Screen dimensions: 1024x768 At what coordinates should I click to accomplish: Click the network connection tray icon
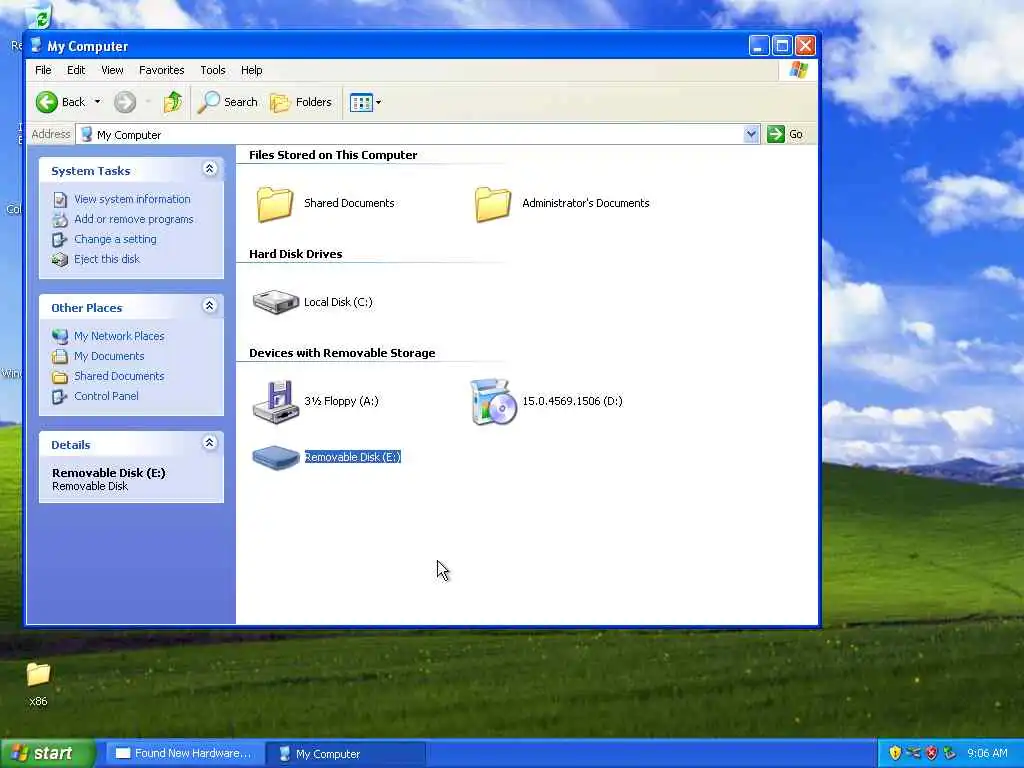[x=913, y=753]
